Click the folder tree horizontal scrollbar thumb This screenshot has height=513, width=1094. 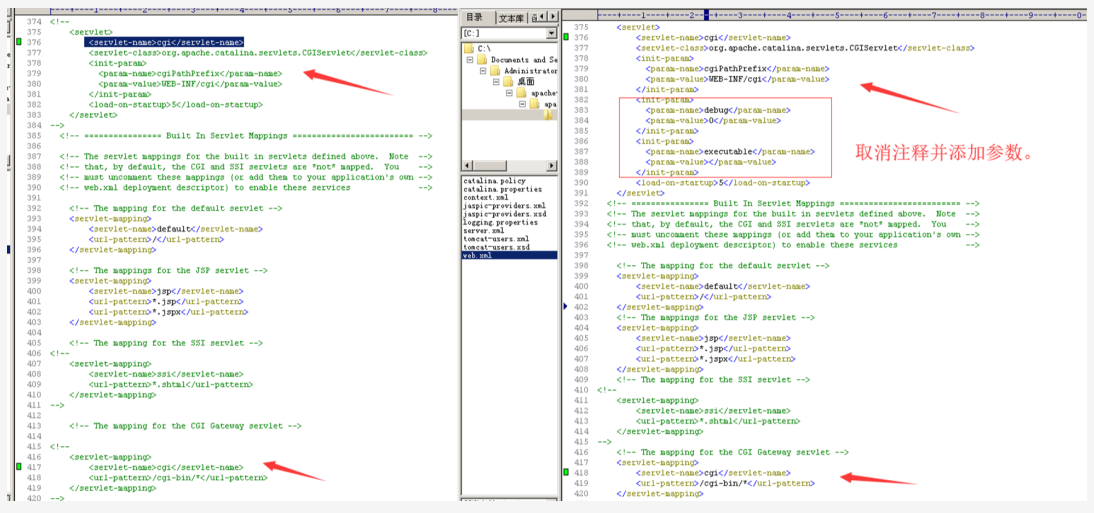(488, 165)
